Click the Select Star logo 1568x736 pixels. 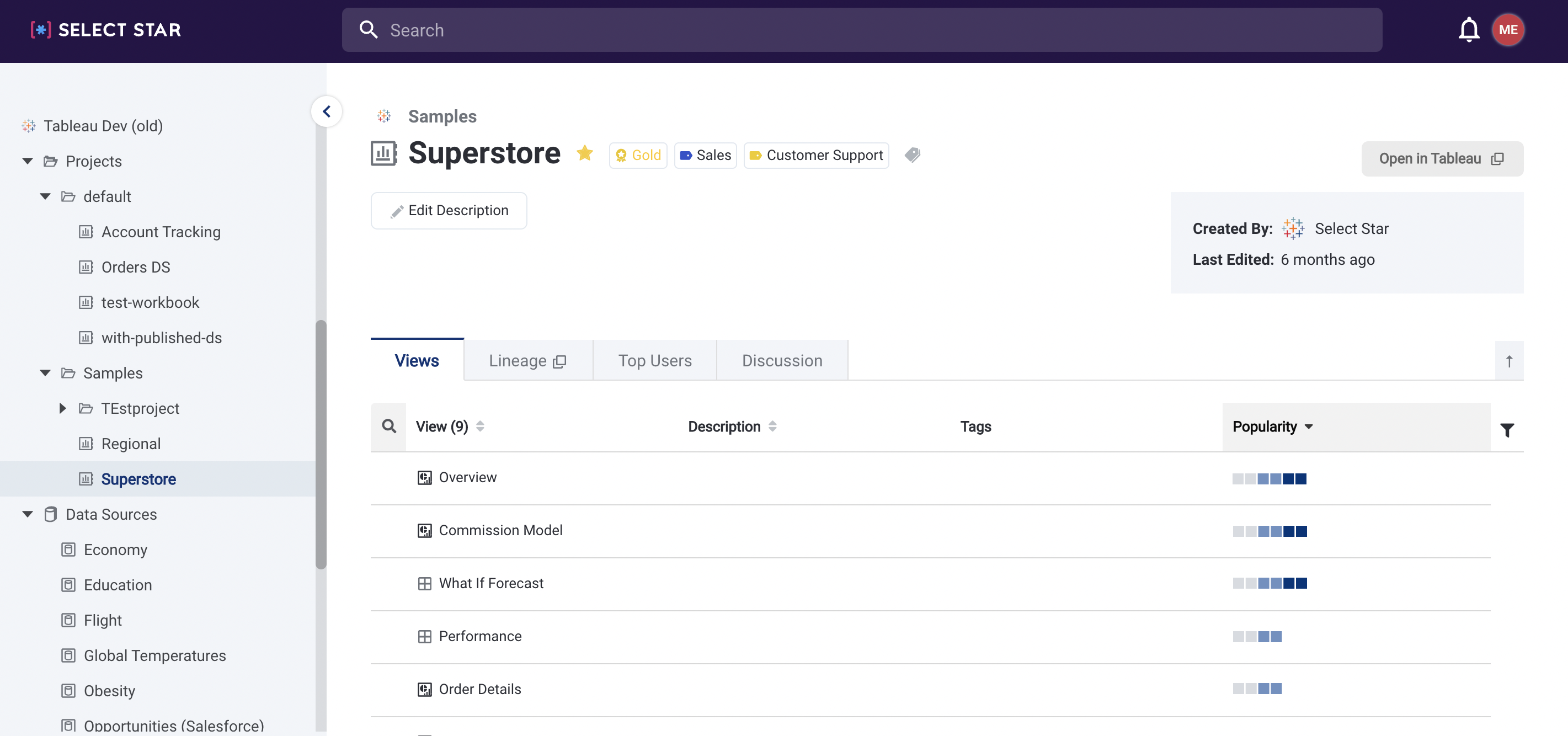point(106,29)
